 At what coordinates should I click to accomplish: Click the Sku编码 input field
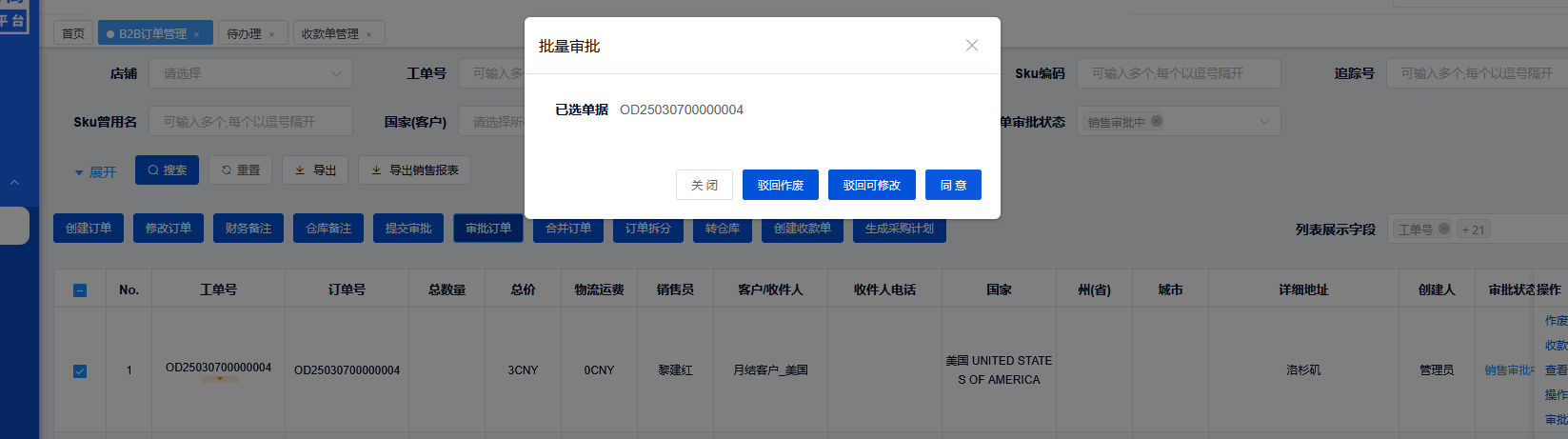pos(1178,73)
